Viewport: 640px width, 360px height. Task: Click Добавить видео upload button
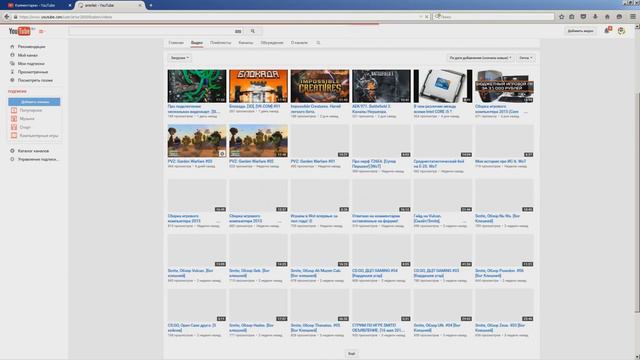point(580,31)
